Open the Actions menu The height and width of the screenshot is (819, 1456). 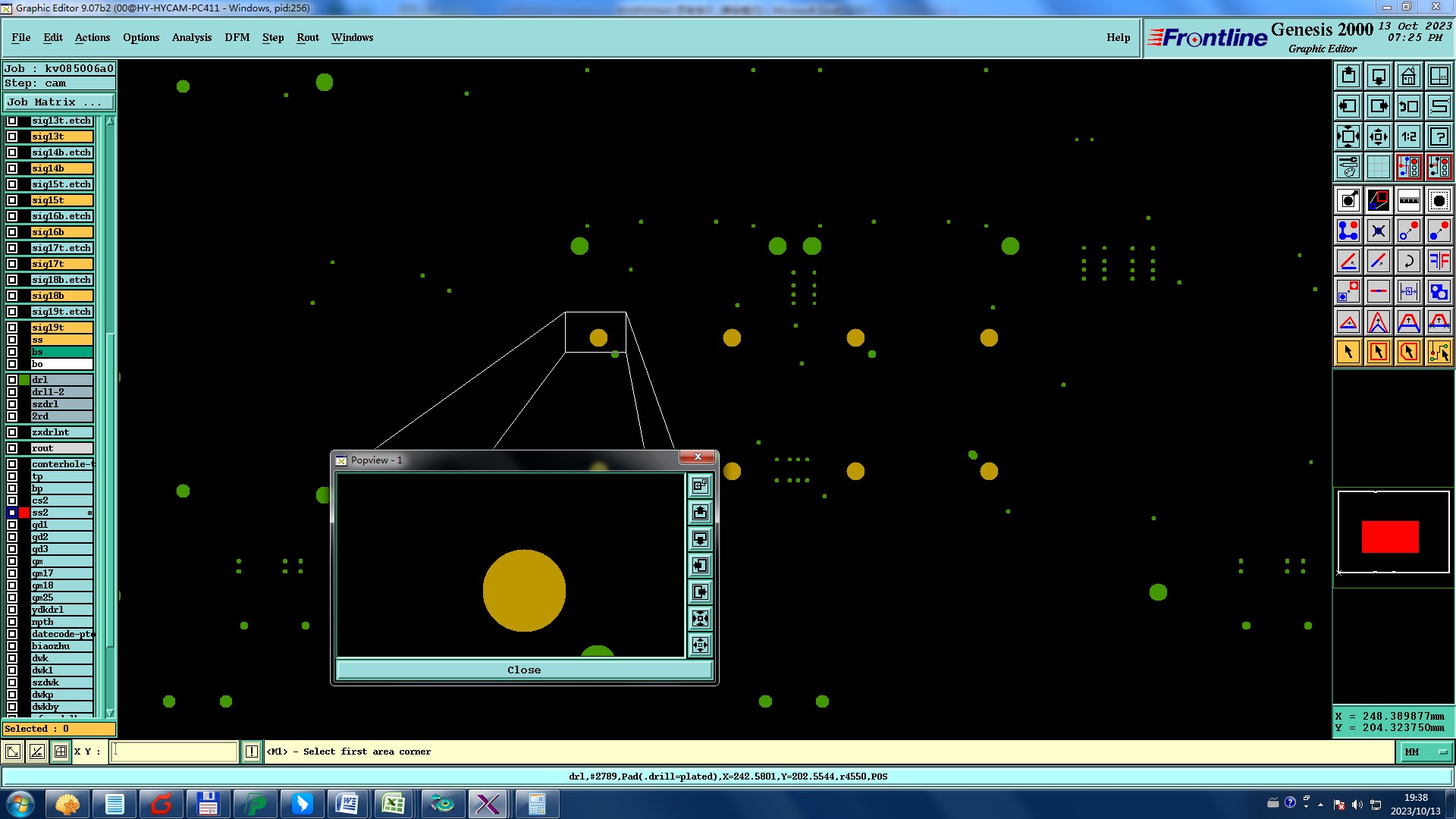[93, 37]
